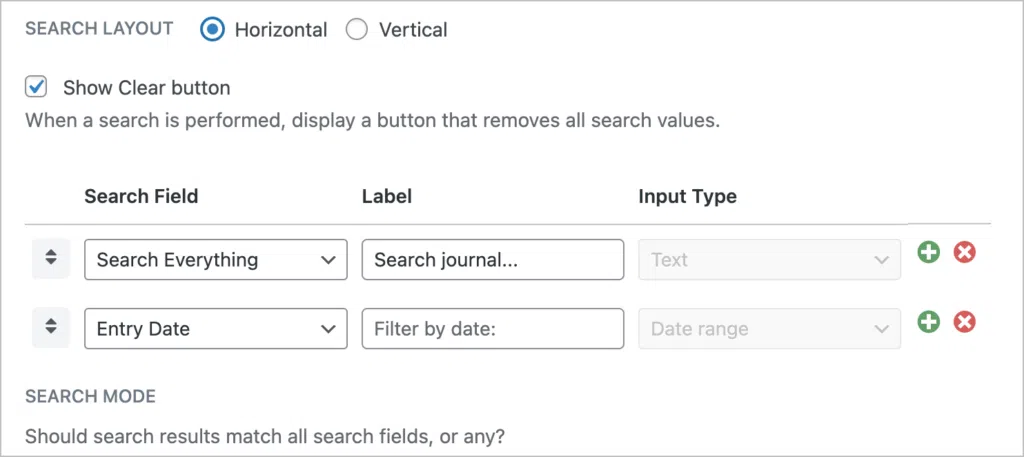This screenshot has width=1024, height=457.
Task: Add a search field after Search Everything row
Action: [x=928, y=252]
